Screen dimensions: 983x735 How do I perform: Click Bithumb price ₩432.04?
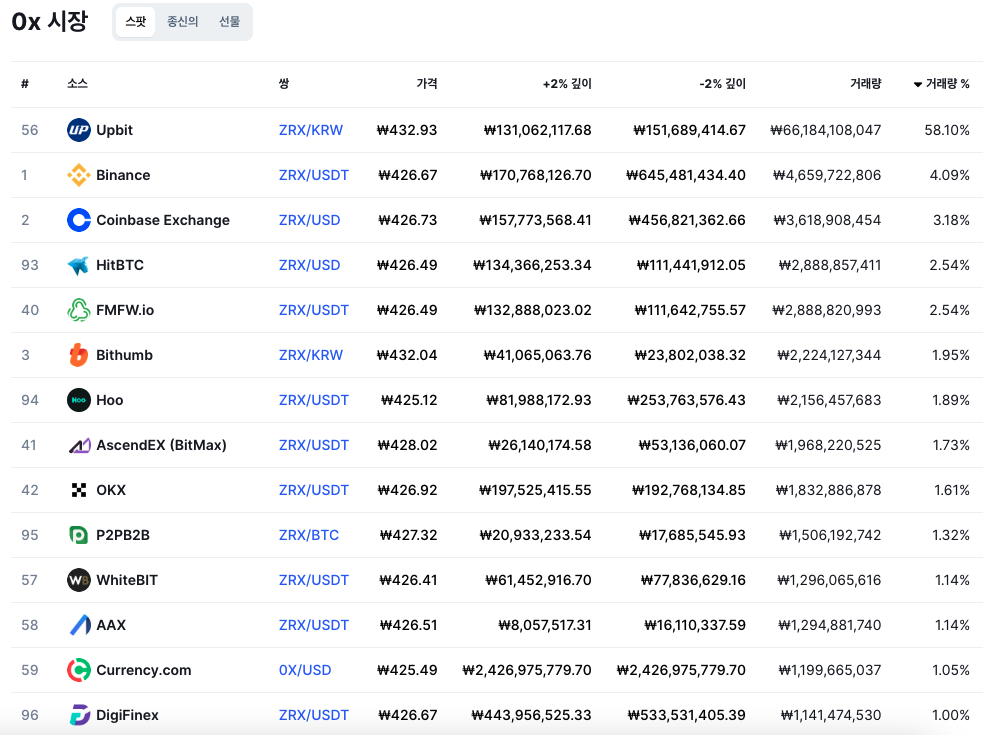tap(407, 355)
